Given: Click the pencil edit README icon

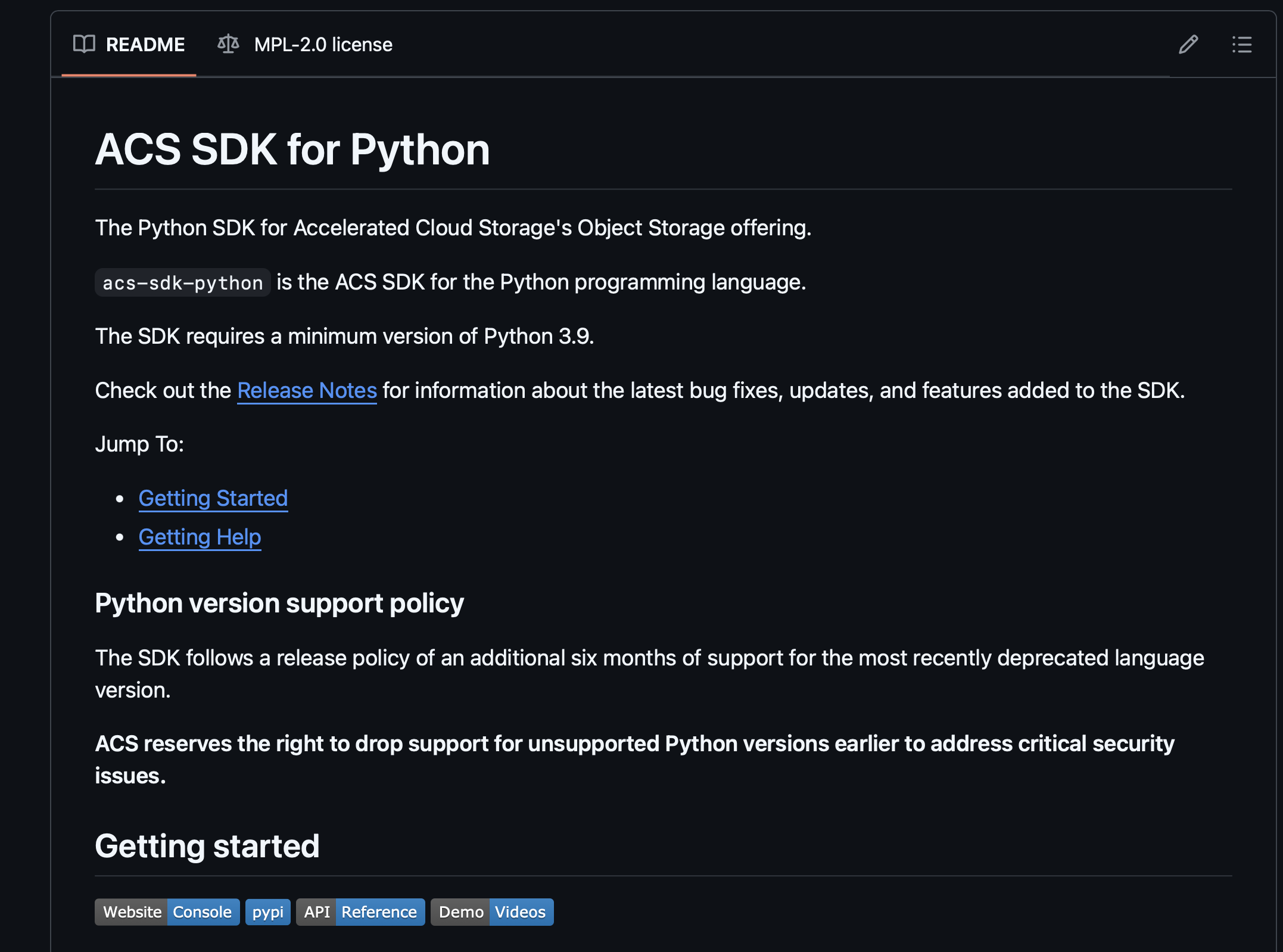Looking at the screenshot, I should pyautogui.click(x=1188, y=45).
